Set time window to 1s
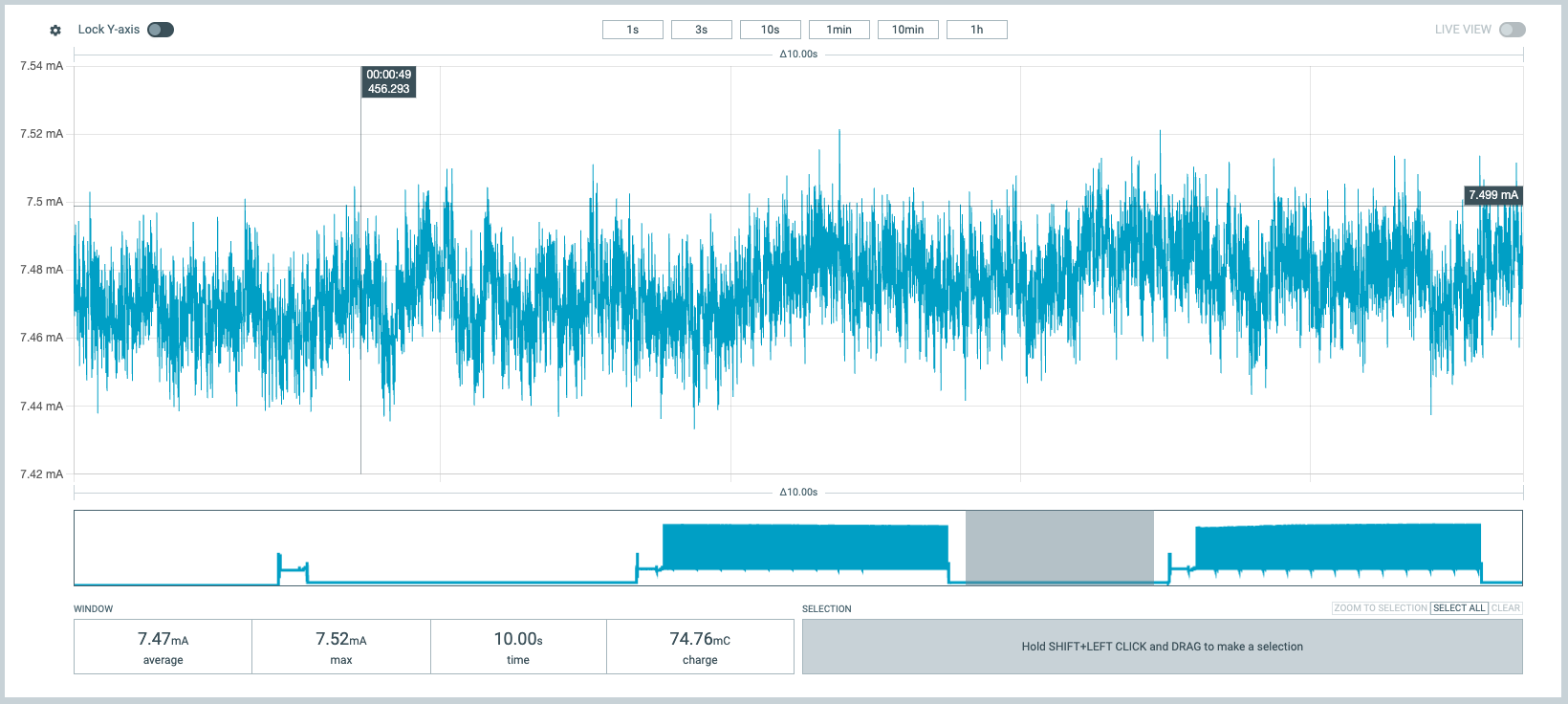1568x704 pixels. click(633, 30)
